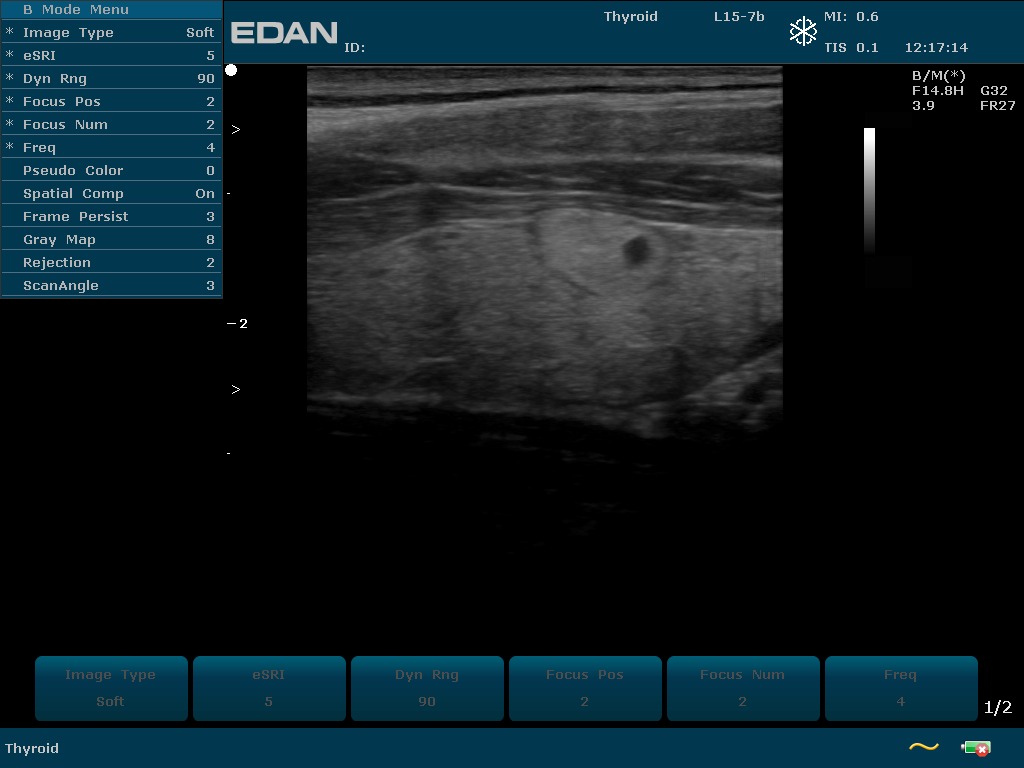Click the white probe orientation dot
1024x768 pixels.
click(x=231, y=70)
